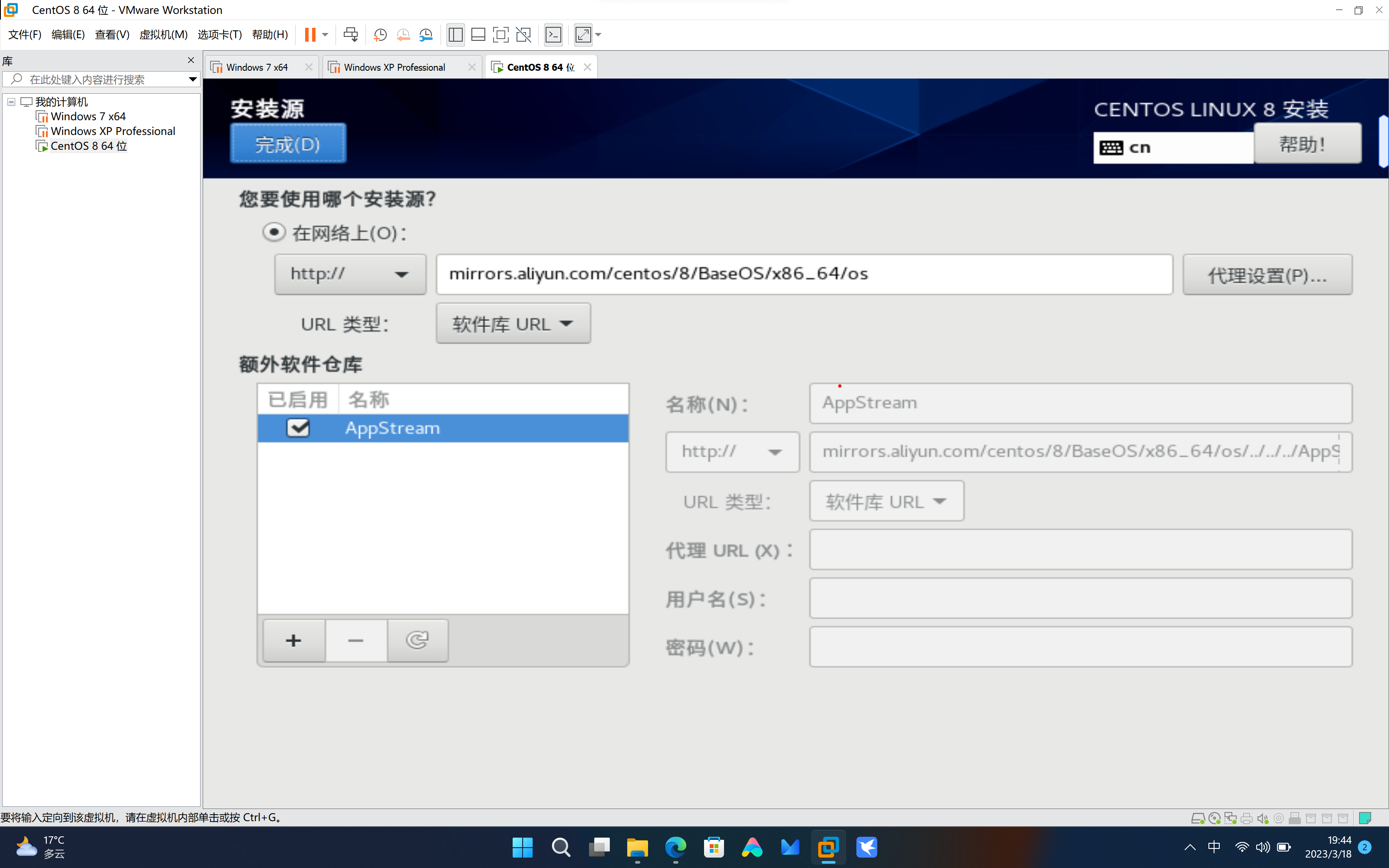Click the revert to snapshot icon

pos(403,35)
